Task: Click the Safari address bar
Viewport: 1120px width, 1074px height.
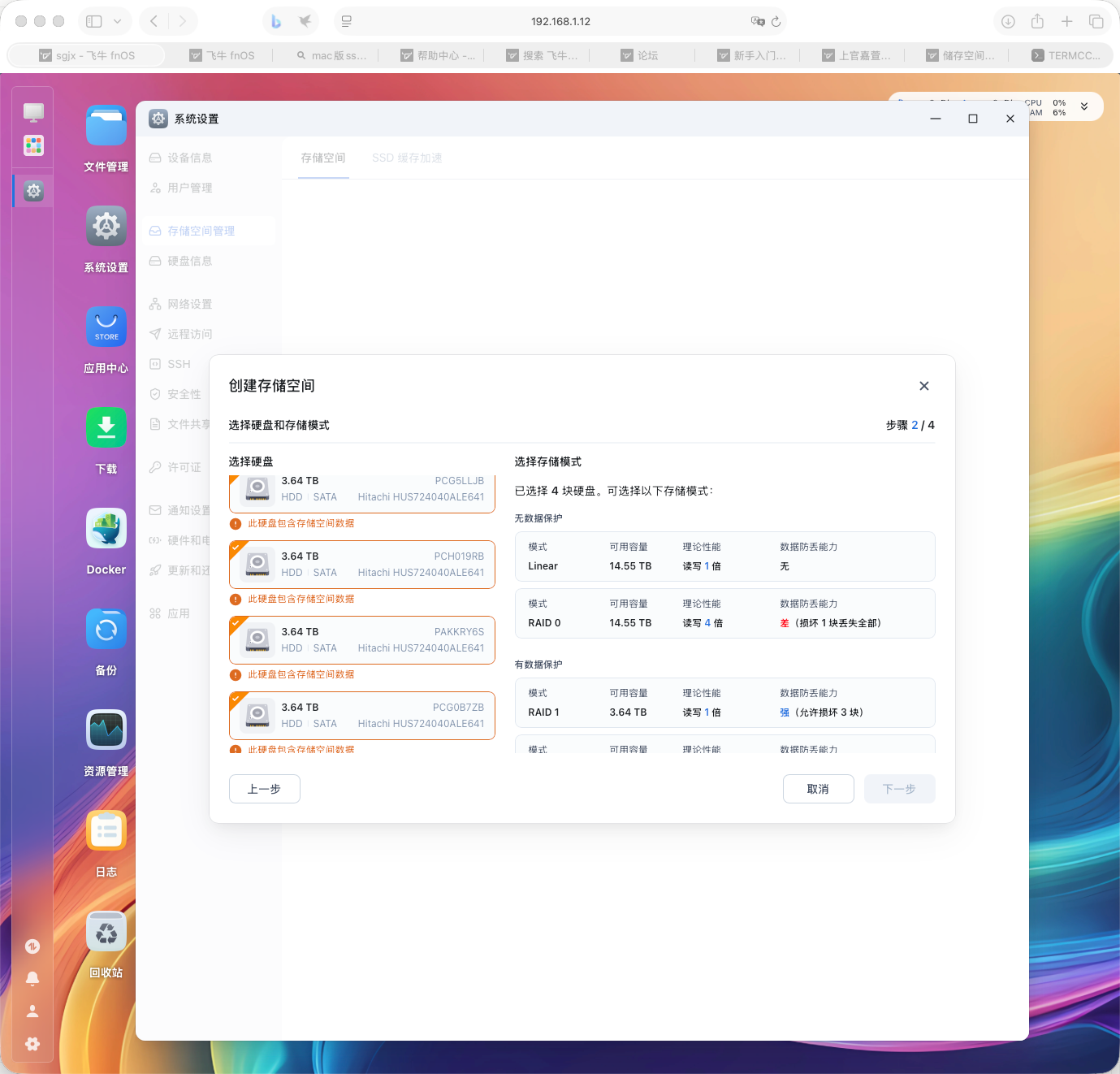Action: (x=560, y=22)
